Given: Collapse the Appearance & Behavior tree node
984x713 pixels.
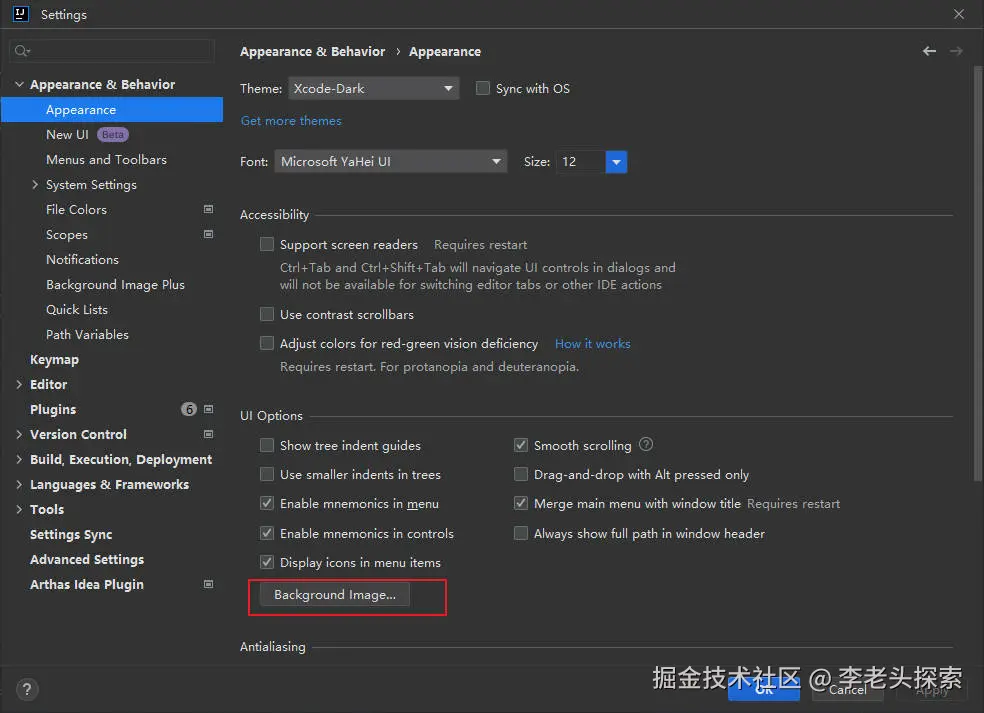Looking at the screenshot, I should click(x=19, y=84).
